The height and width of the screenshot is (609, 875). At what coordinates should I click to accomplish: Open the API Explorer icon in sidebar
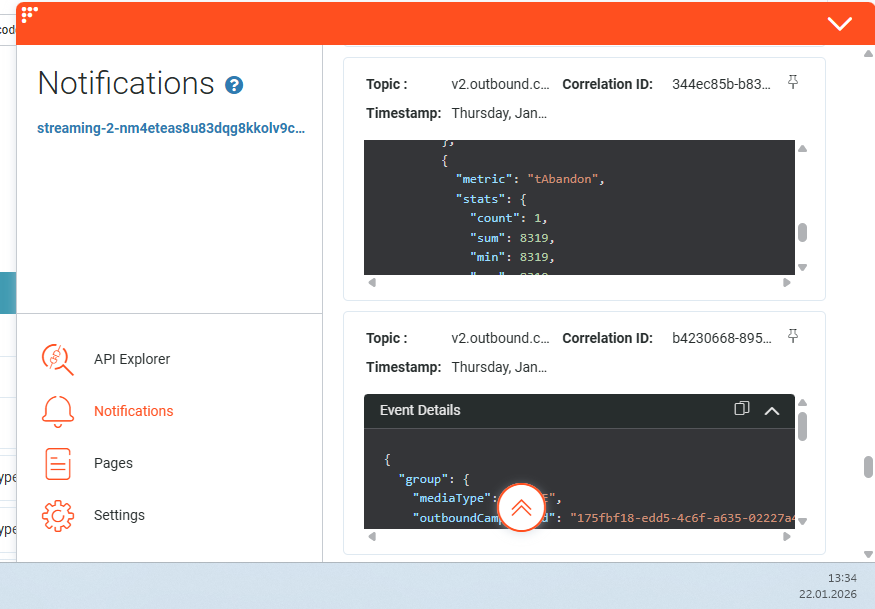pos(58,359)
